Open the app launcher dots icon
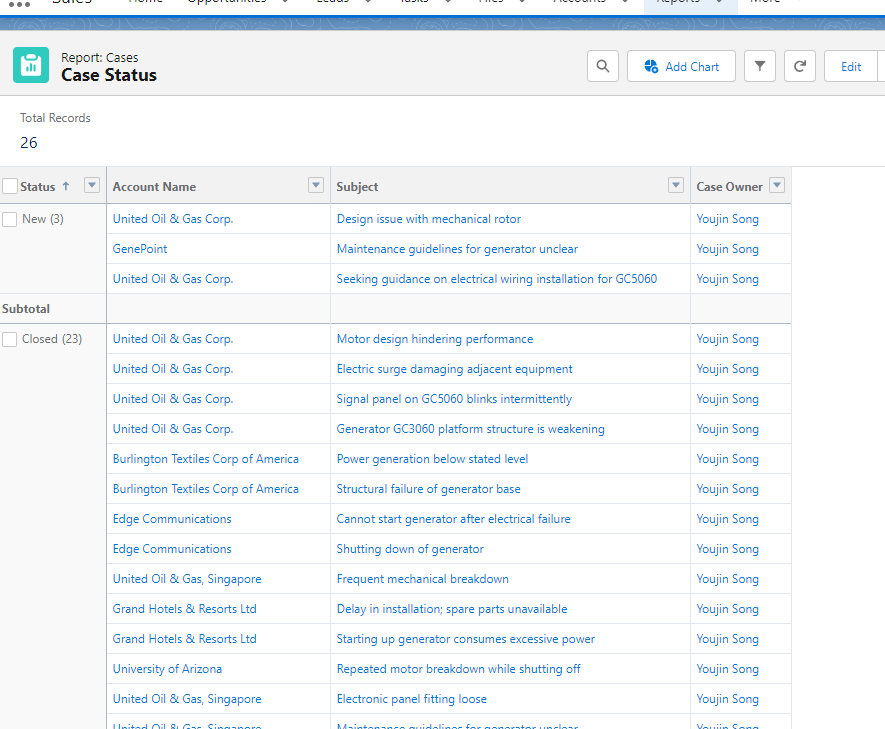 tap(19, 5)
